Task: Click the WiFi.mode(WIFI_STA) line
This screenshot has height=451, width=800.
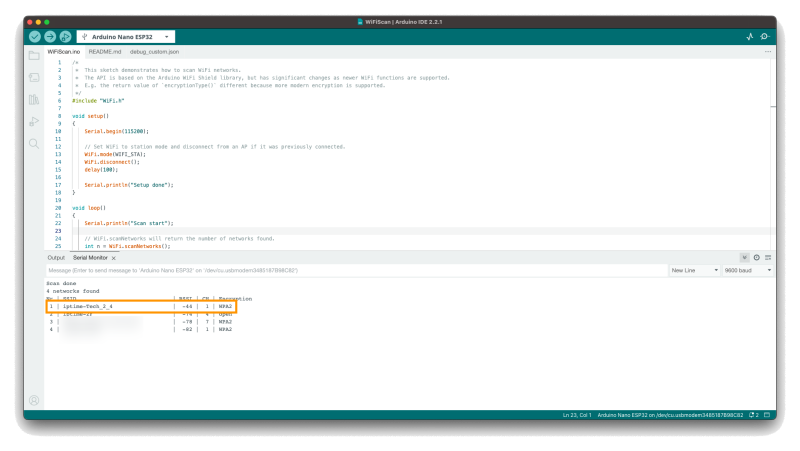Action: 115,155
